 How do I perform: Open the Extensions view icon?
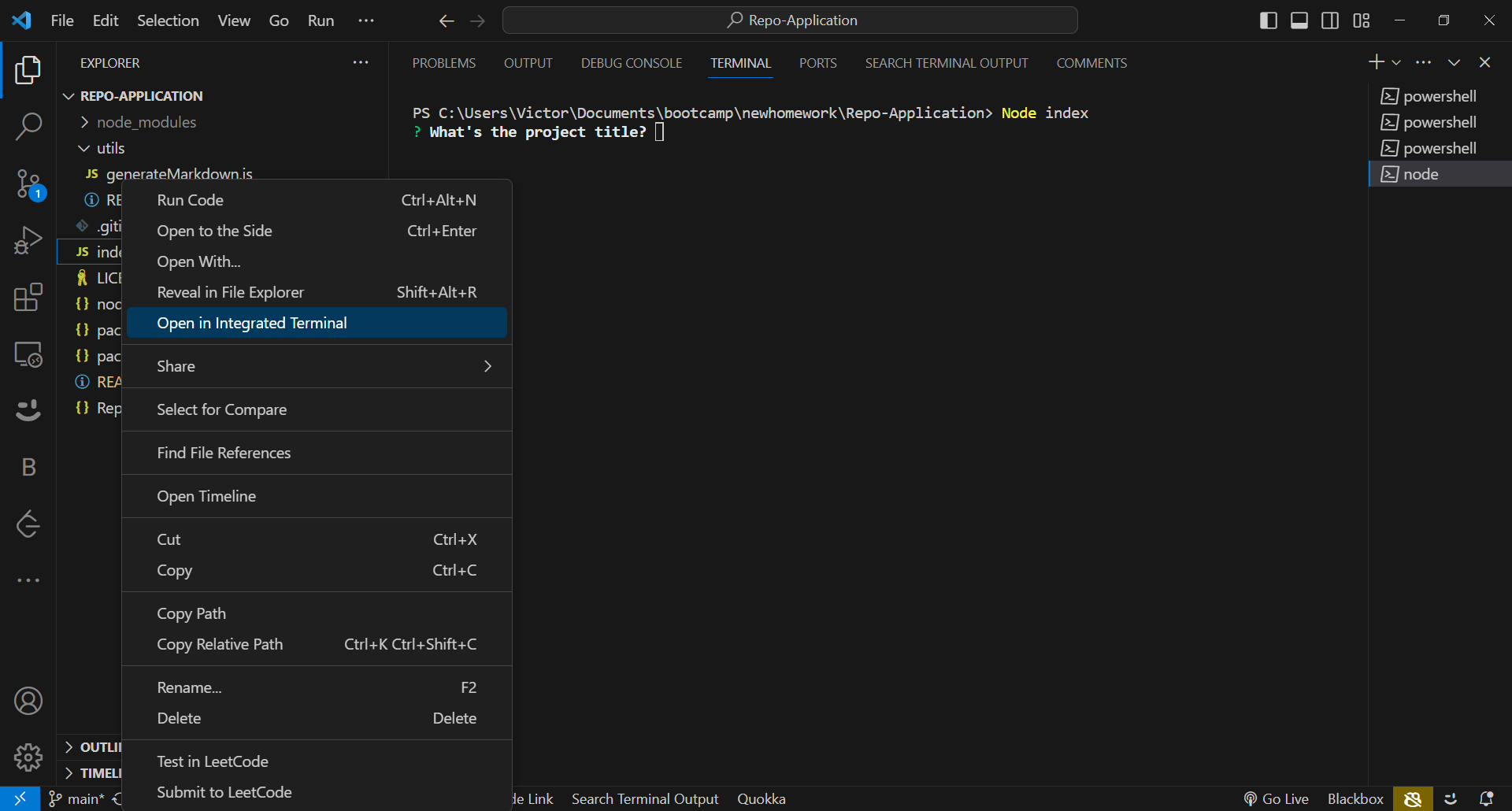pyautogui.click(x=28, y=298)
